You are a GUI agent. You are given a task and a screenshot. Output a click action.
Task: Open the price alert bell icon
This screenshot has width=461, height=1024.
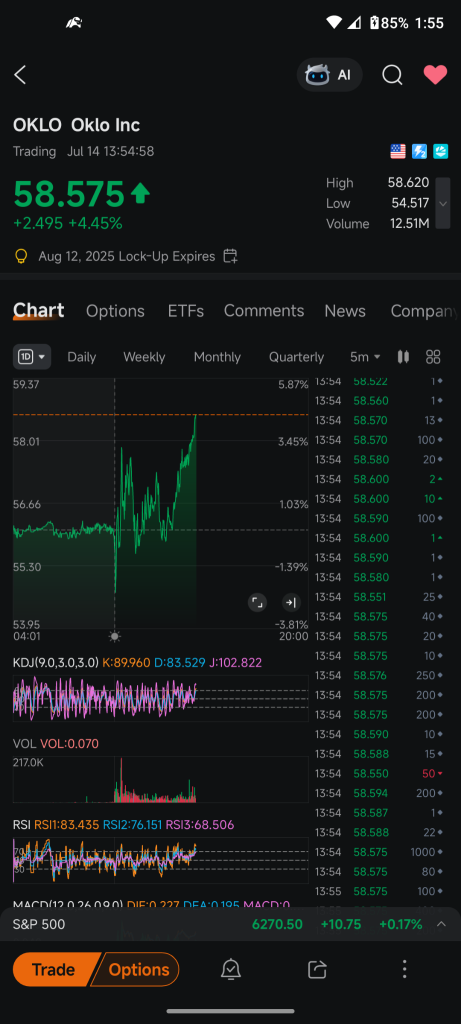(x=230, y=969)
